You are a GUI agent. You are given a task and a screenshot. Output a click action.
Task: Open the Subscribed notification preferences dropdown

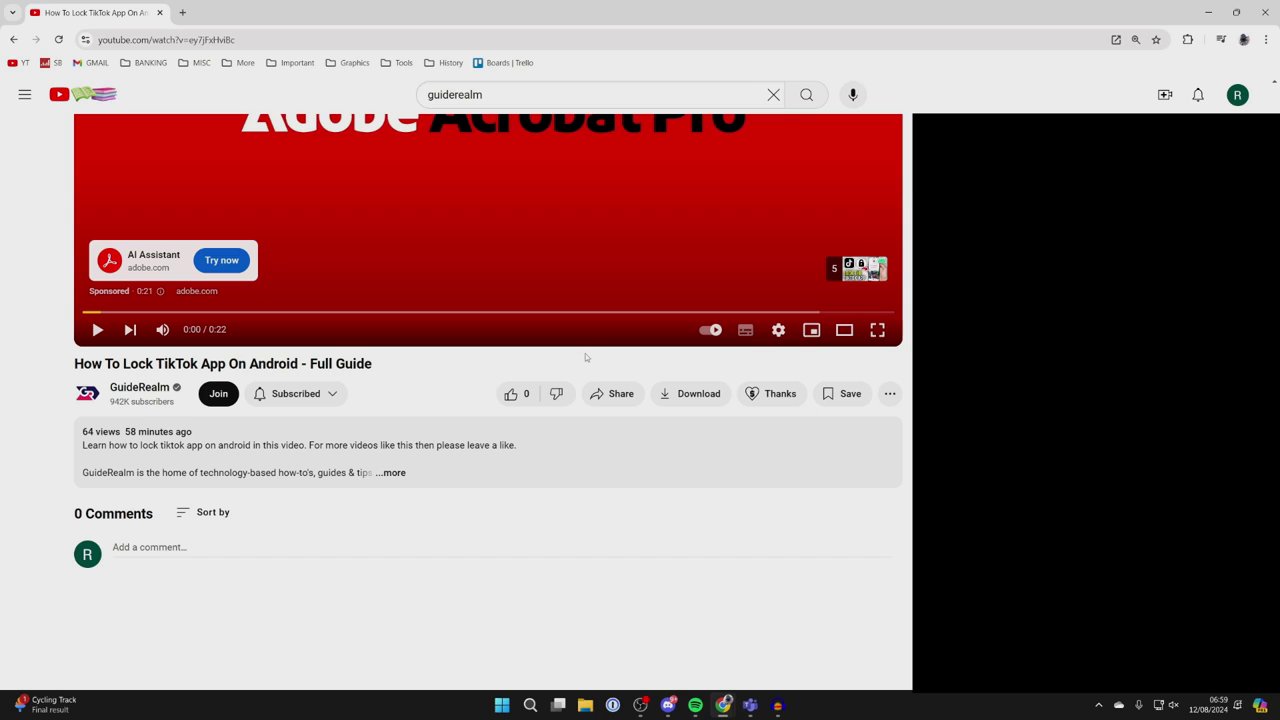point(332,393)
